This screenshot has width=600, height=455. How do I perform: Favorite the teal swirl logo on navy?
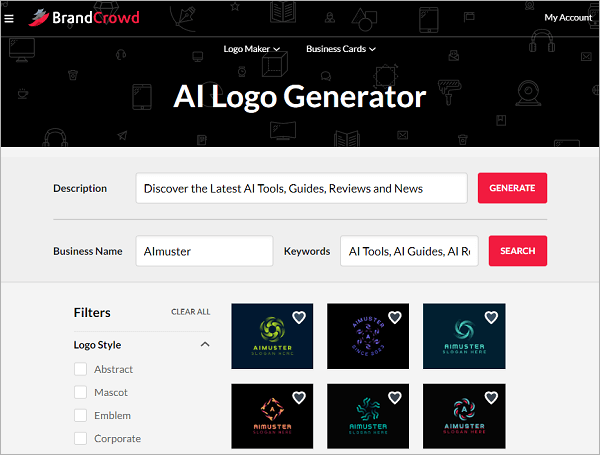coord(491,317)
